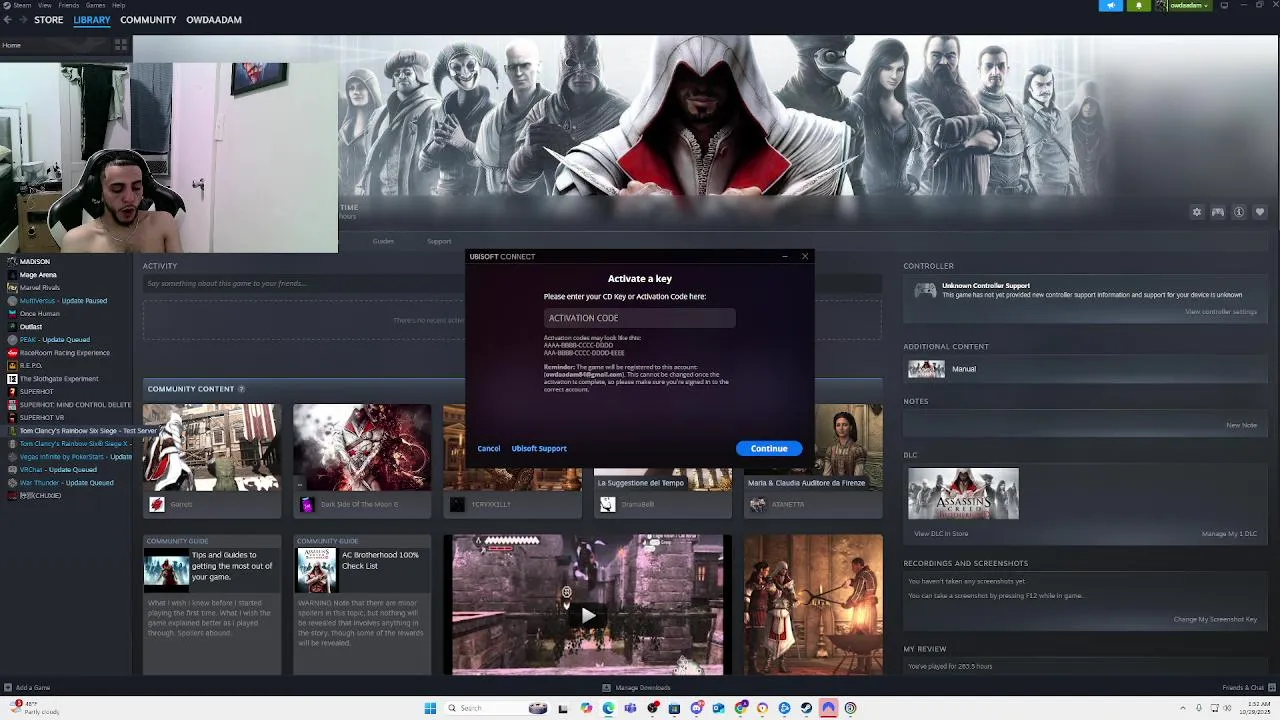Open the Community Content help icon

241,389
